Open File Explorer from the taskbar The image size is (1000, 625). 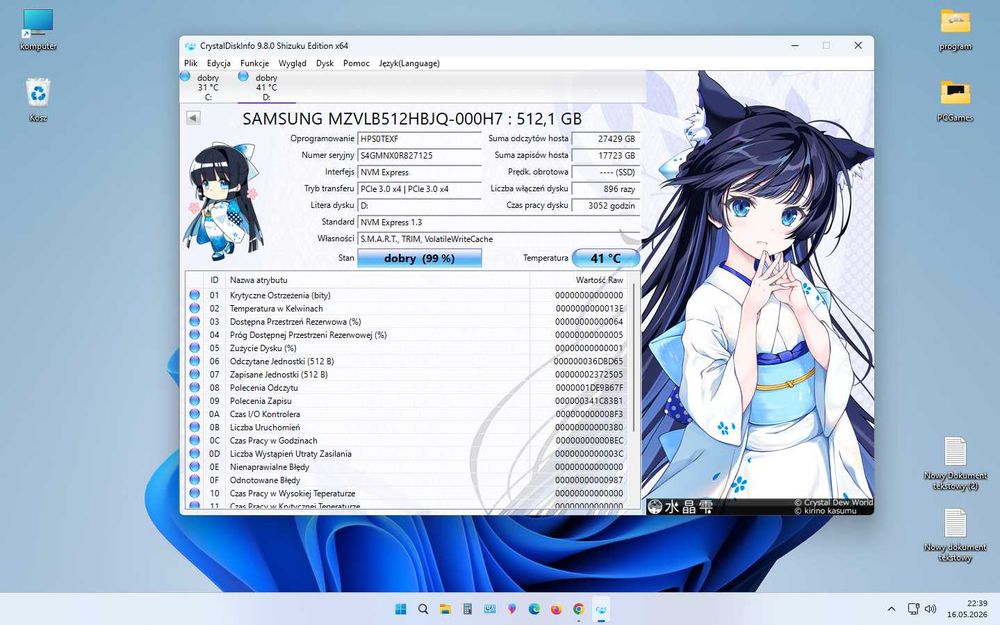click(445, 609)
